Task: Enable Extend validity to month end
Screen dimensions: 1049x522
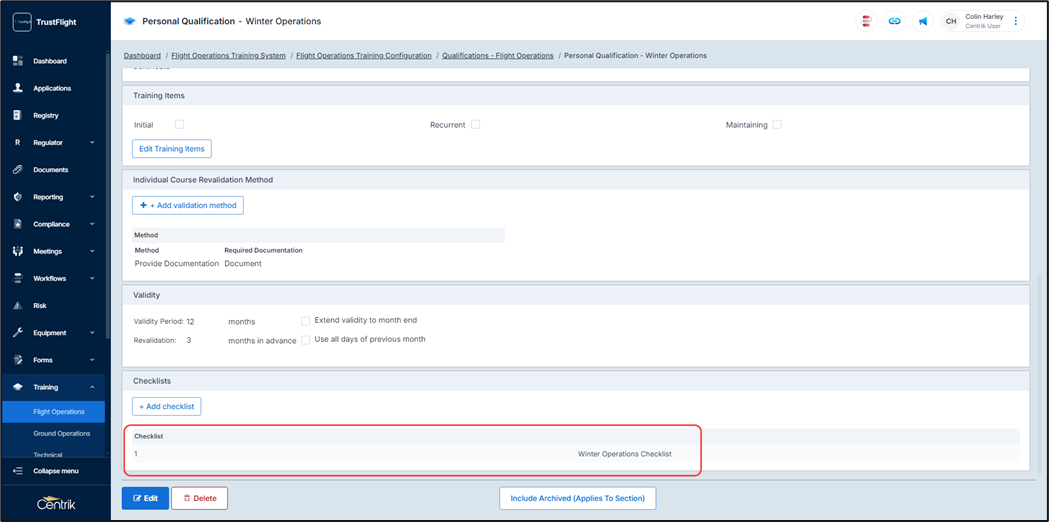Action: pos(306,321)
